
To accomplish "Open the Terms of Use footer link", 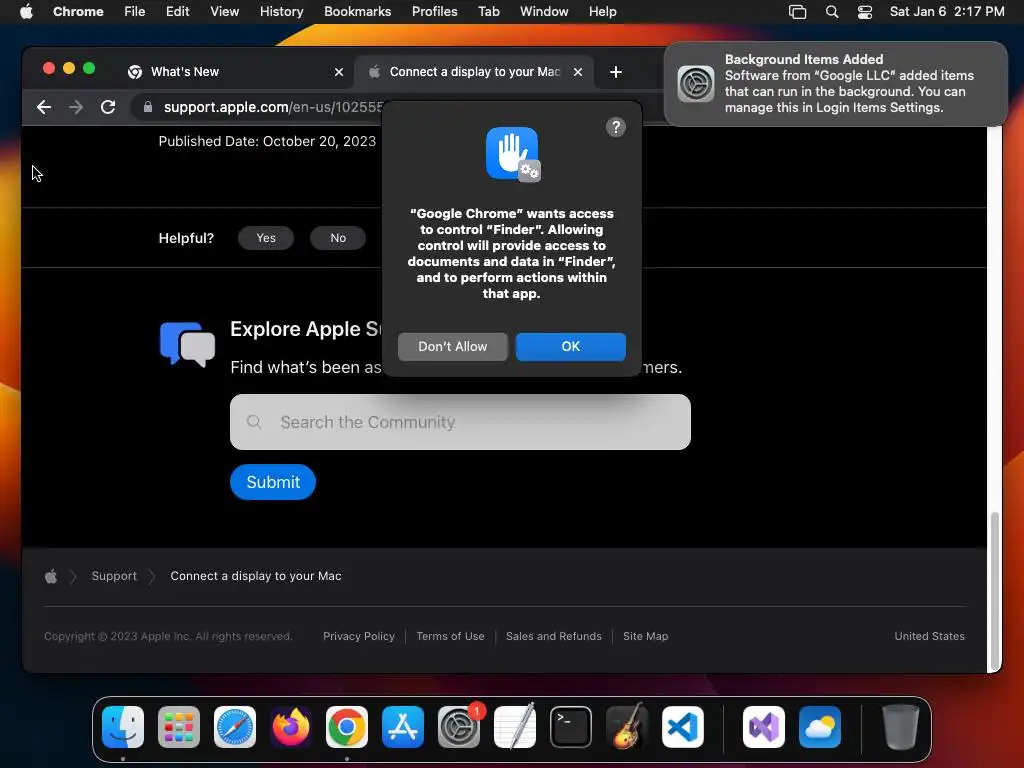I will tap(451, 636).
